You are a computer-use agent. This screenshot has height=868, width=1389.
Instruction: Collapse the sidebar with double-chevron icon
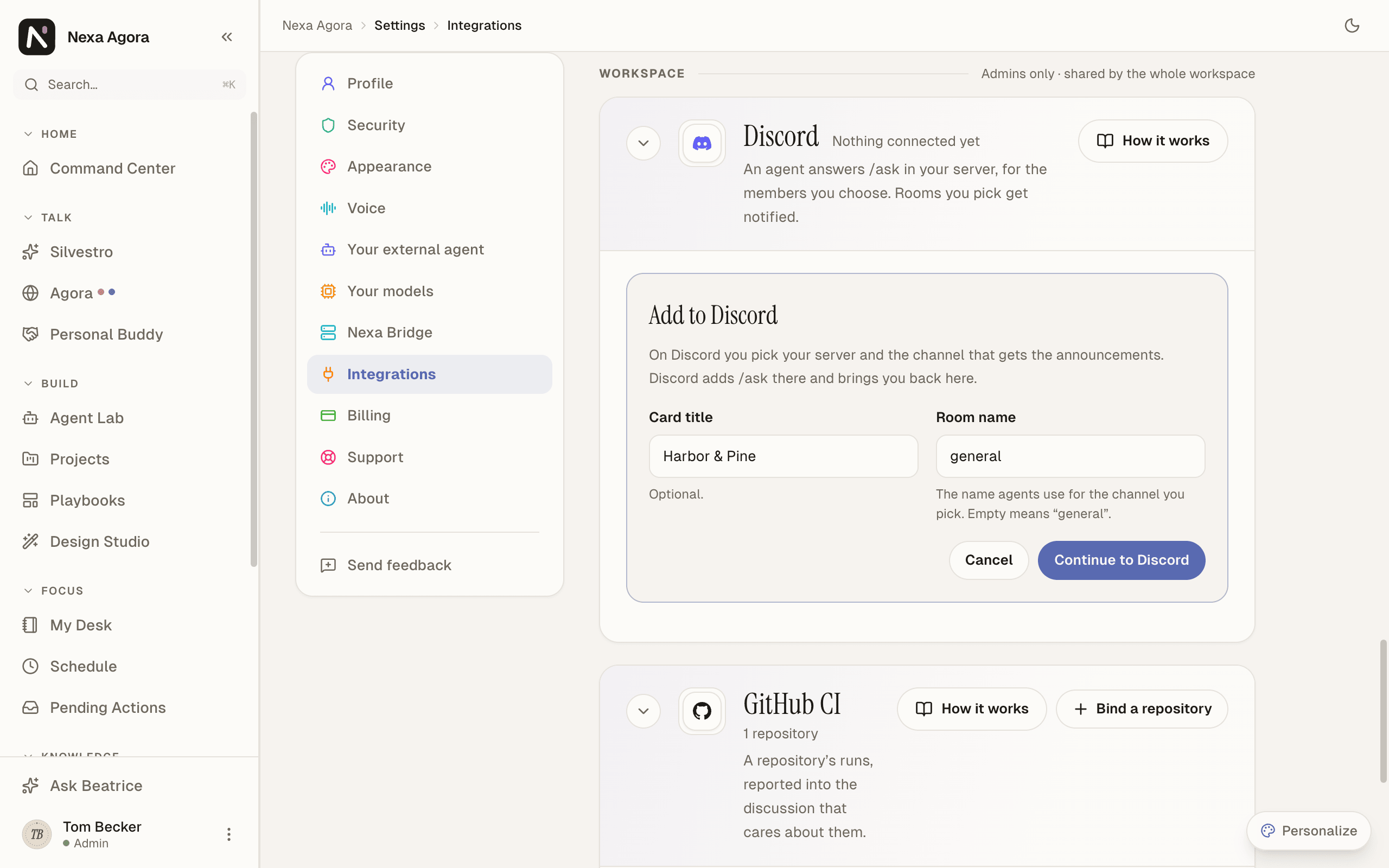tap(227, 37)
